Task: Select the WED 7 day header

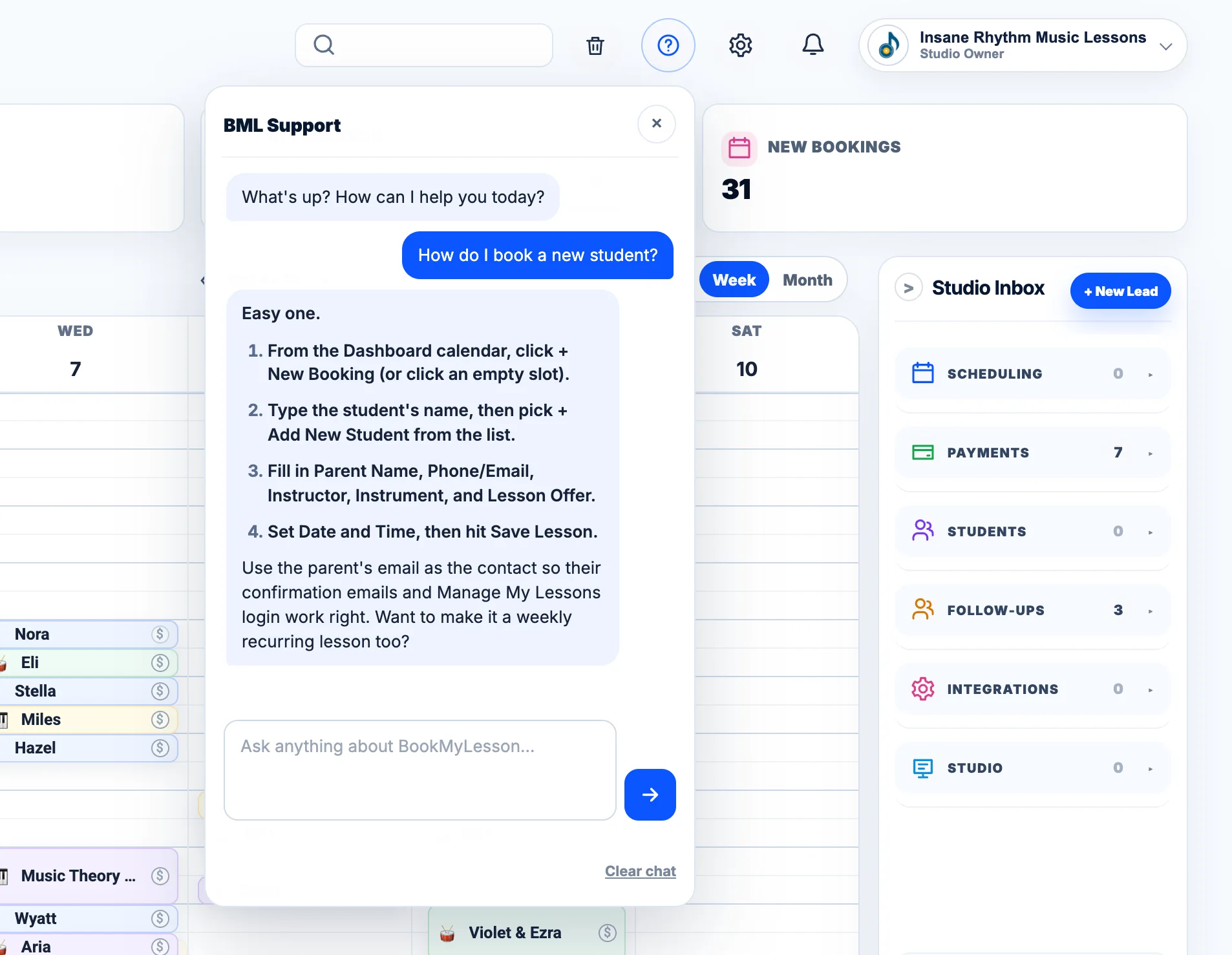Action: tap(75, 353)
